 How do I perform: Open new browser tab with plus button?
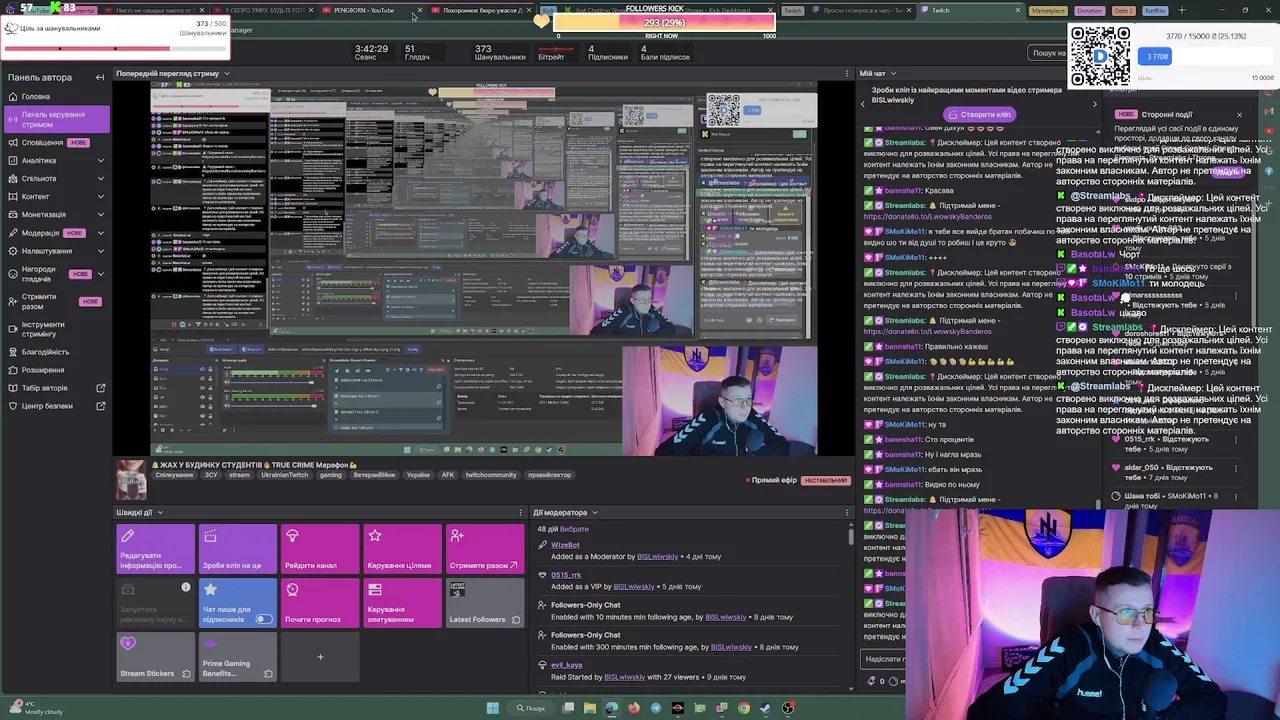tap(1181, 10)
